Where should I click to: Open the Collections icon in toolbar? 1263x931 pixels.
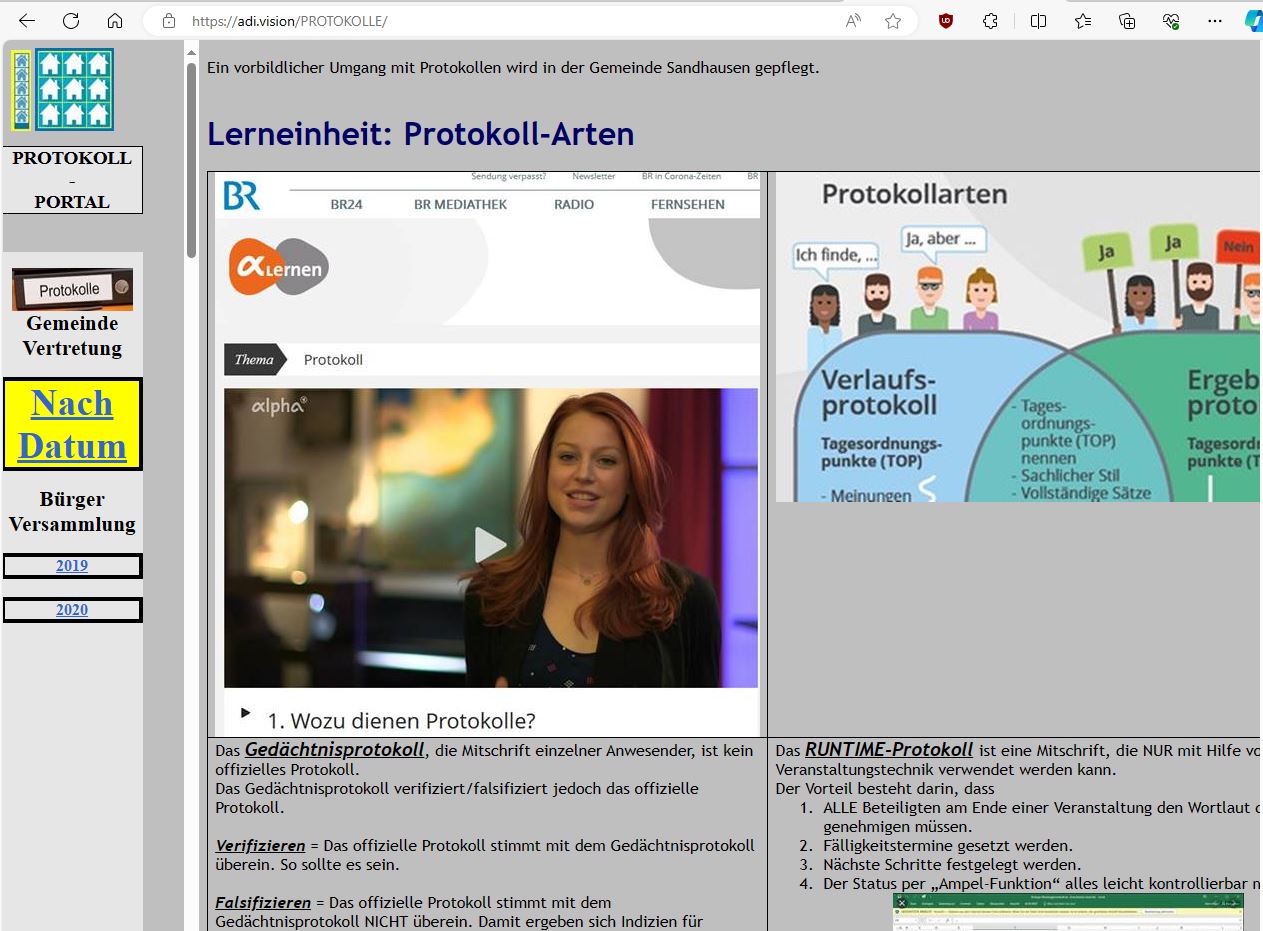tap(1127, 21)
